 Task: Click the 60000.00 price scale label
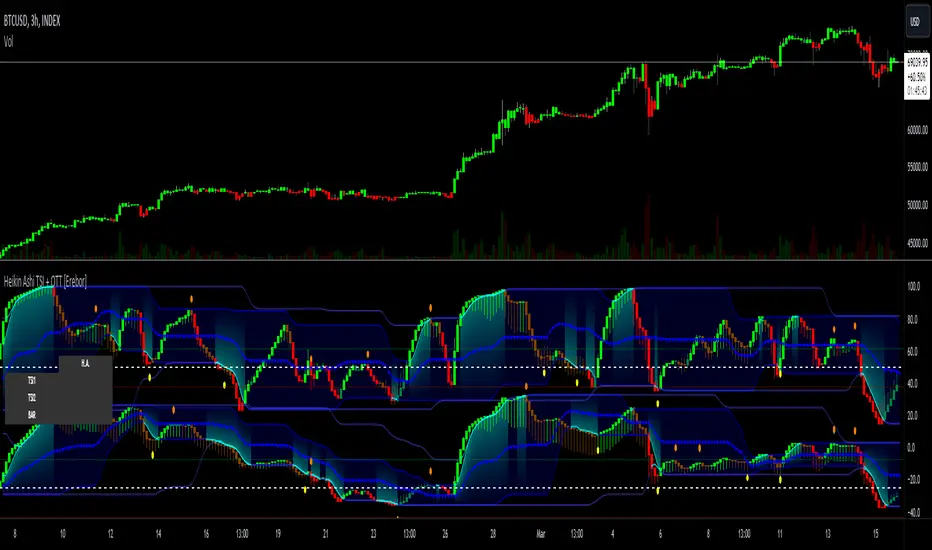[x=916, y=130]
